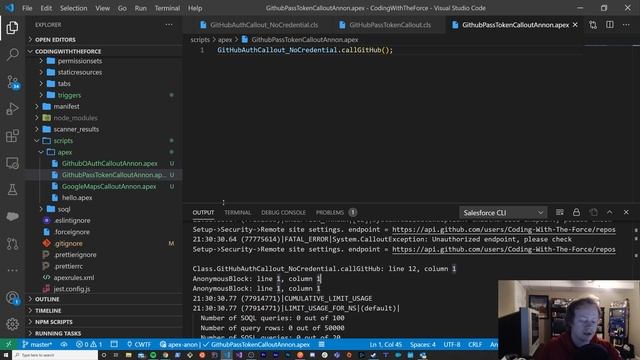
Task: Switch to the Terminal panel tab
Action: [237, 212]
